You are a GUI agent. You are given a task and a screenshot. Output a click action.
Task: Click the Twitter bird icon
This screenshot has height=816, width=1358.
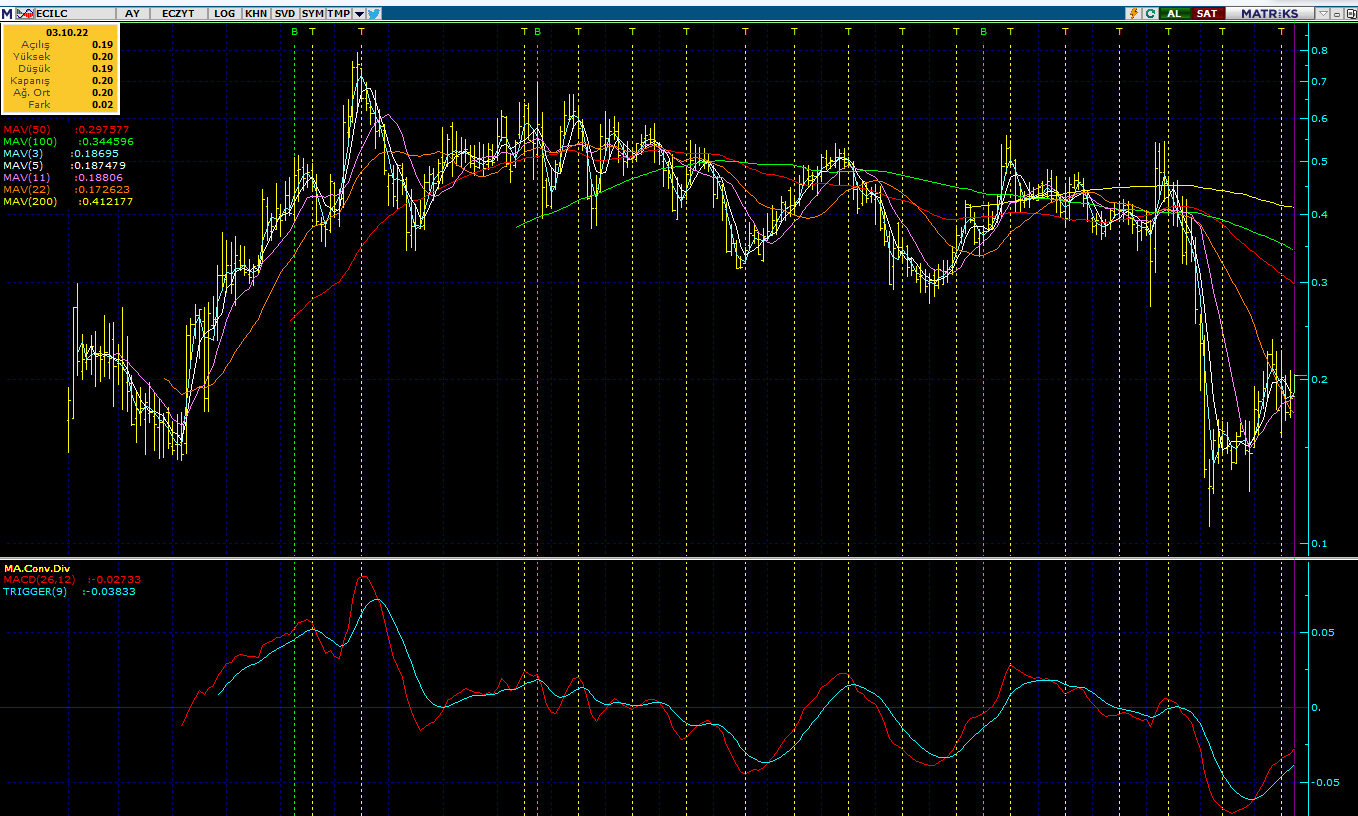pyautogui.click(x=374, y=14)
